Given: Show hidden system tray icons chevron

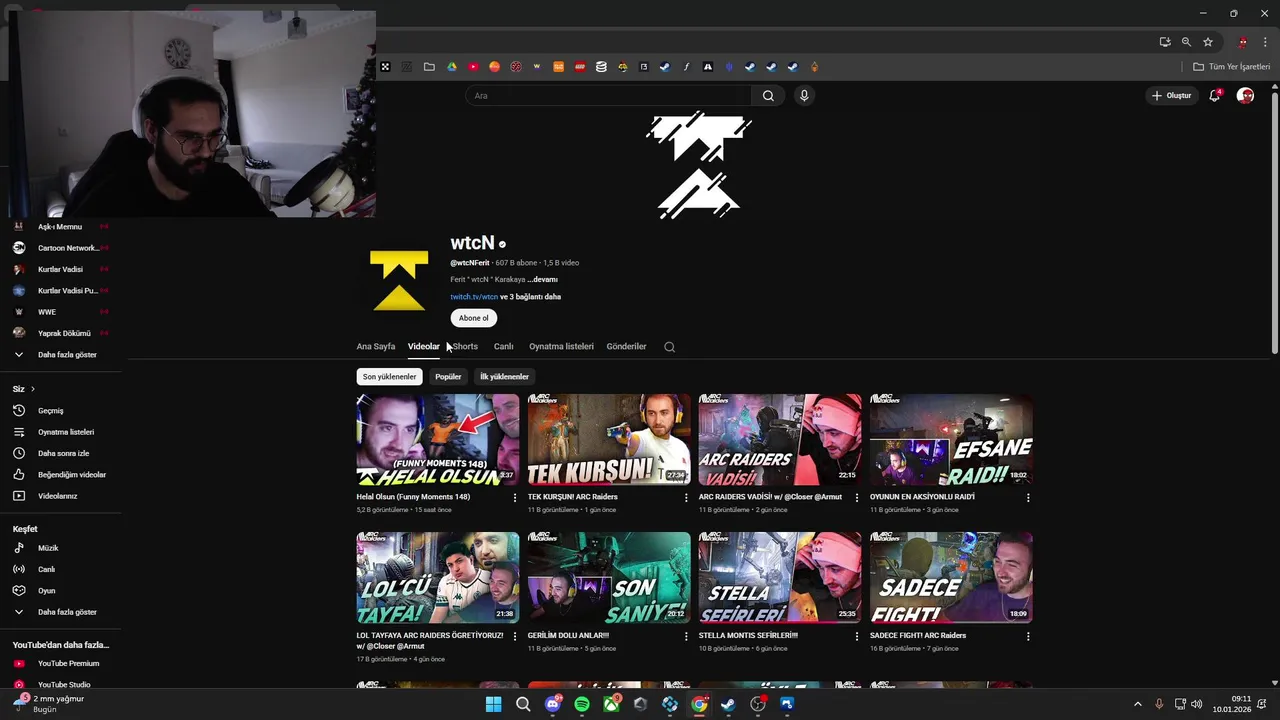Looking at the screenshot, I should (x=1138, y=704).
